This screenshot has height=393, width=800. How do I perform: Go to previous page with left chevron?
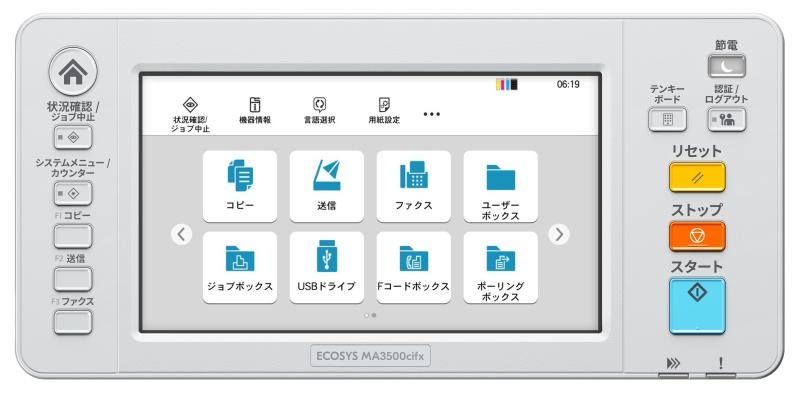[181, 234]
